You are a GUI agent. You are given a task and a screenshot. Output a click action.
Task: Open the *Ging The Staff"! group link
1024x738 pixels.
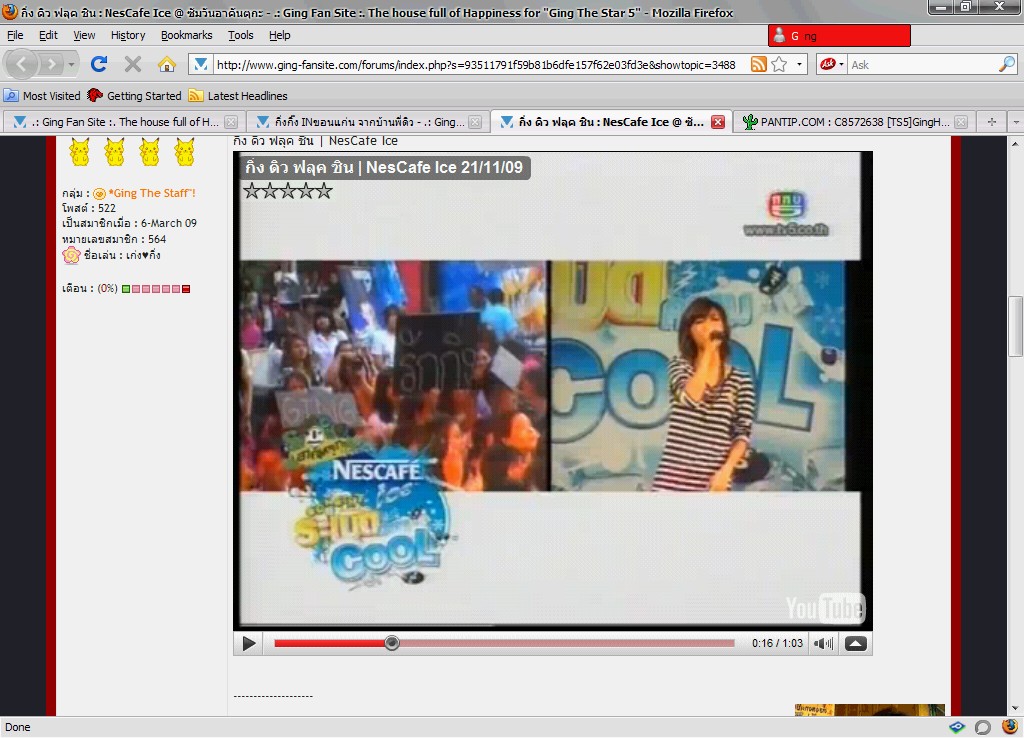pos(152,193)
